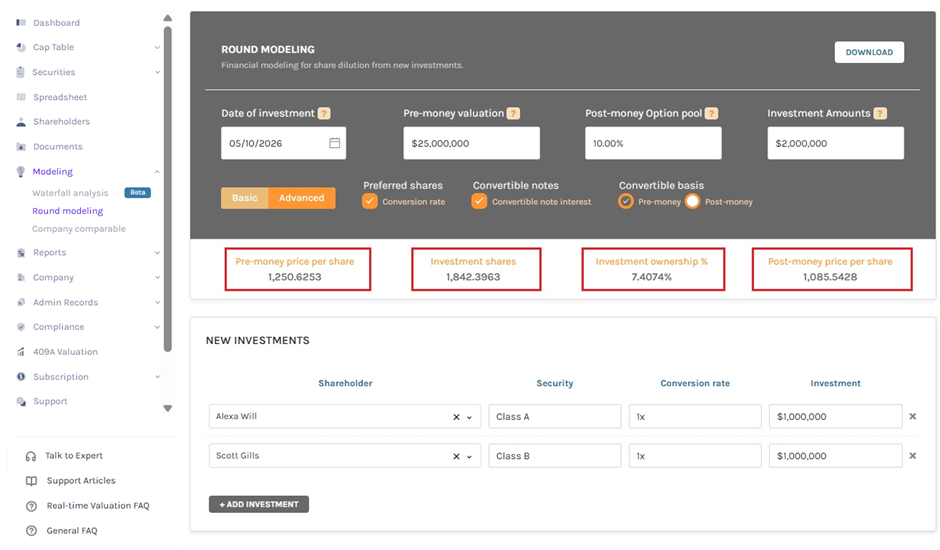Screen dimensions: 940x550
Task: Open the Scott Gills shareholder dropdown arrow
Action: [x=469, y=457]
